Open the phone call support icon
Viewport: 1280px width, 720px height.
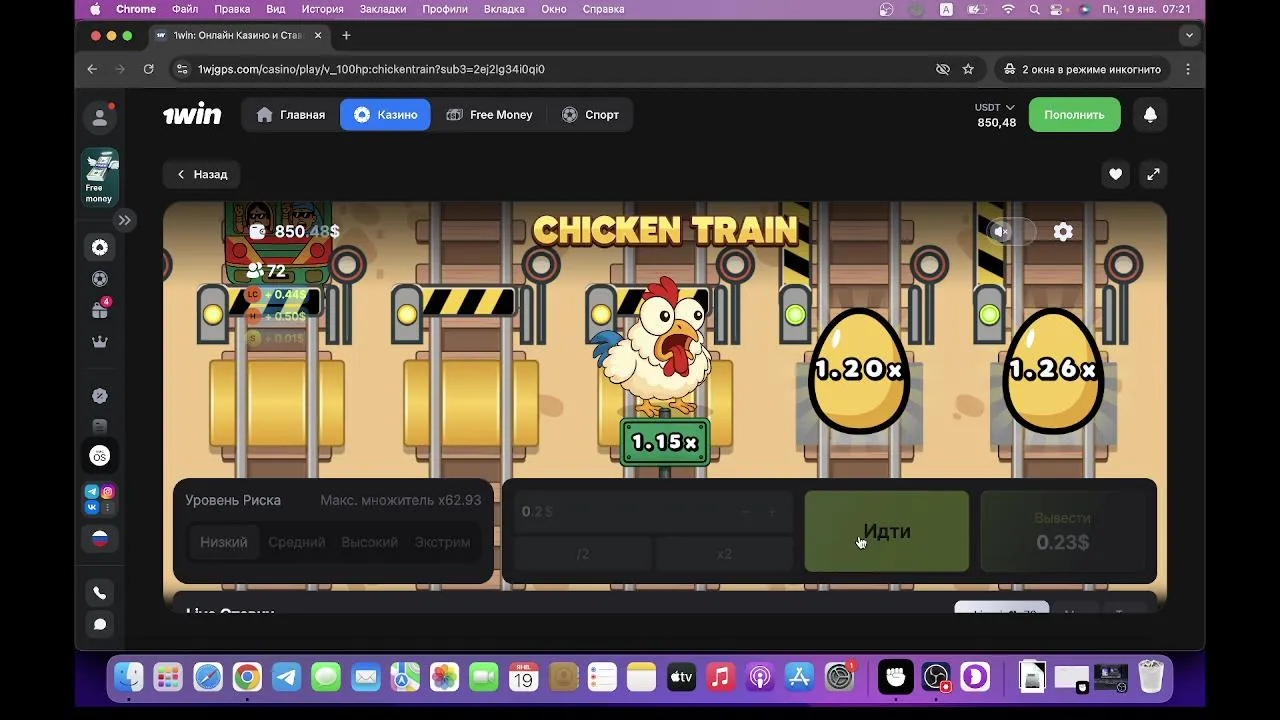pyautogui.click(x=100, y=593)
